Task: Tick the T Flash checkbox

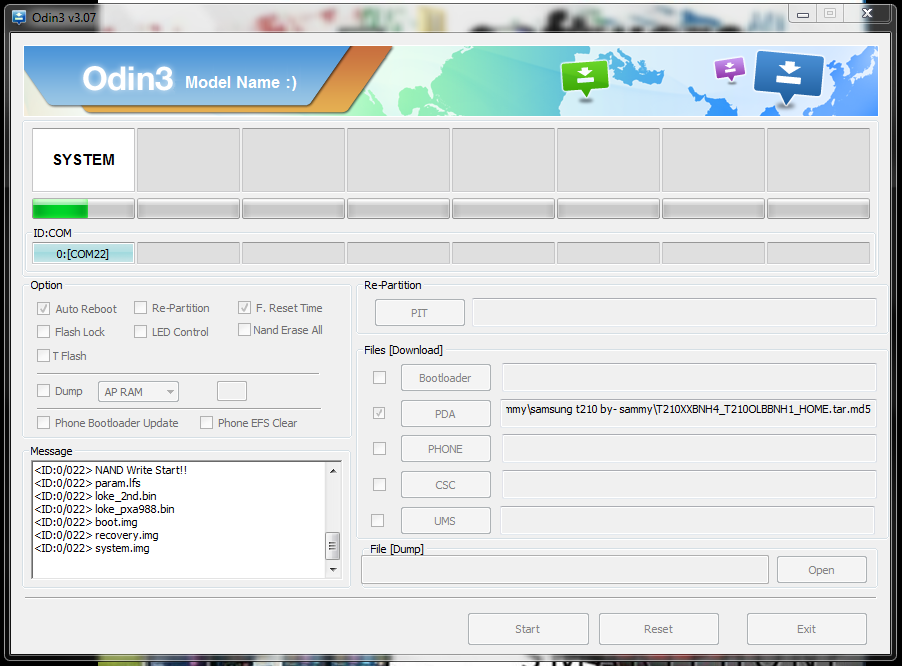Action: [43, 355]
